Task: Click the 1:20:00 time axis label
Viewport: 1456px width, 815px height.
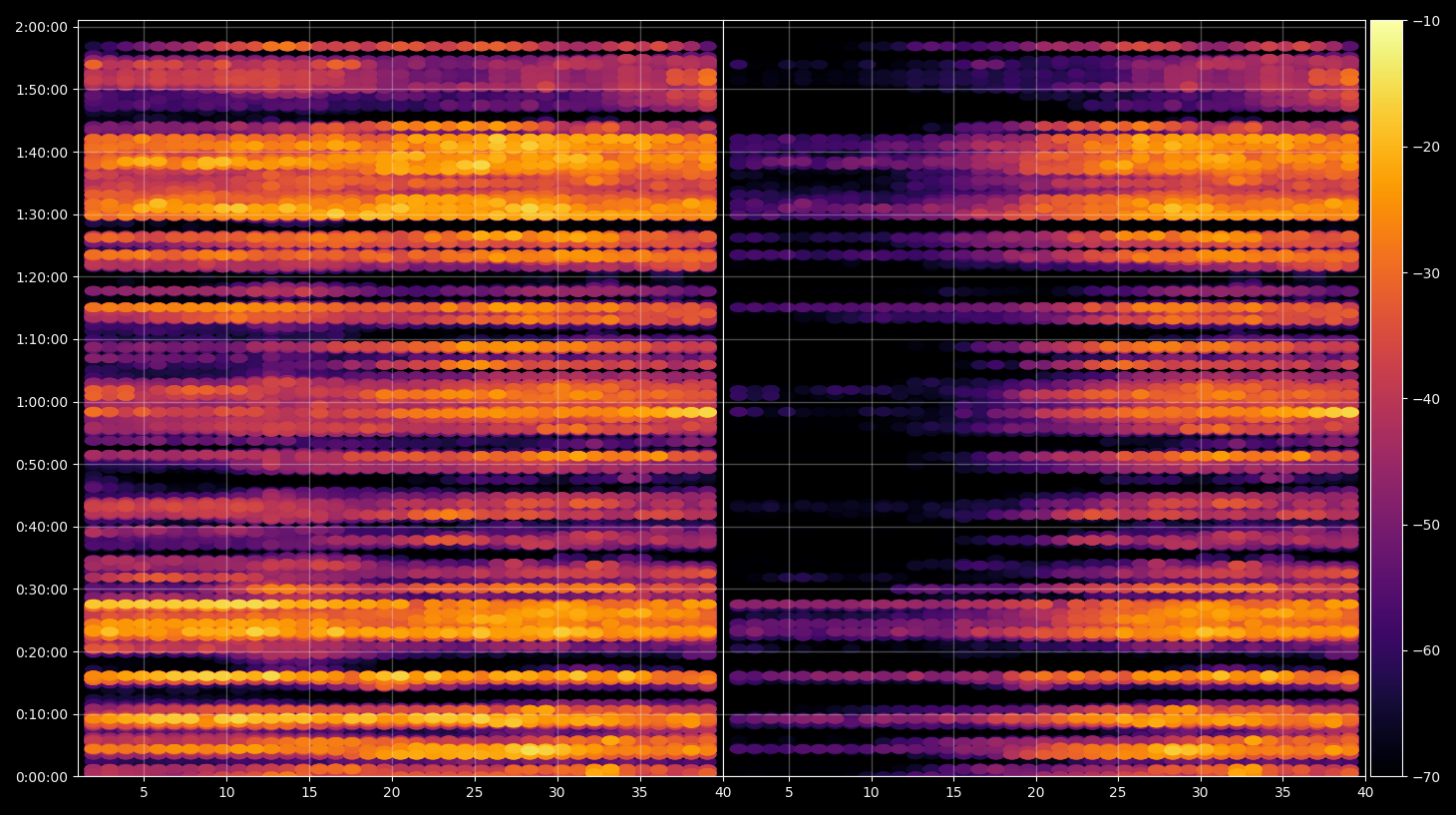Action: 41,277
